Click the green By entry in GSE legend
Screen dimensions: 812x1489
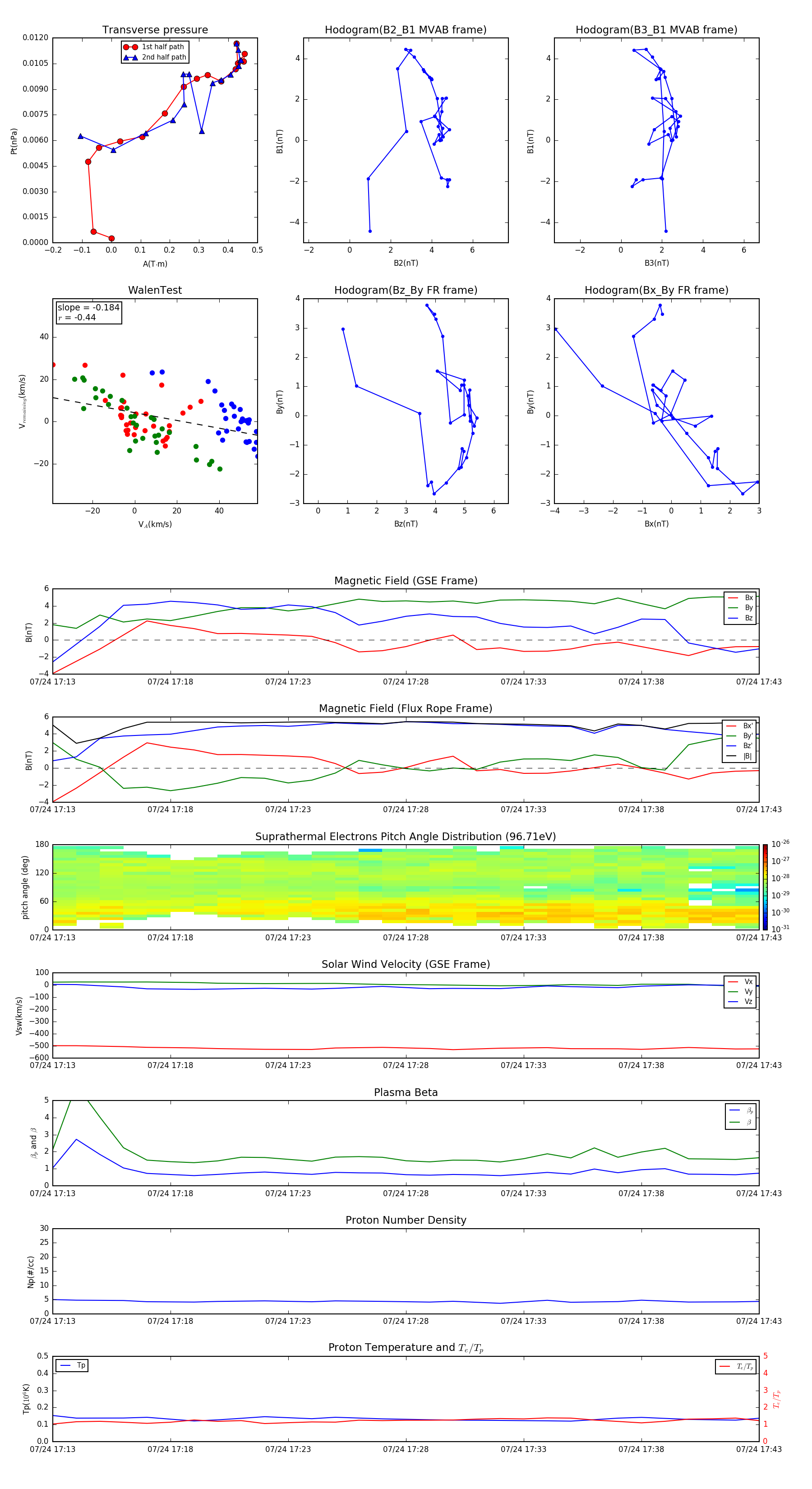(740, 607)
